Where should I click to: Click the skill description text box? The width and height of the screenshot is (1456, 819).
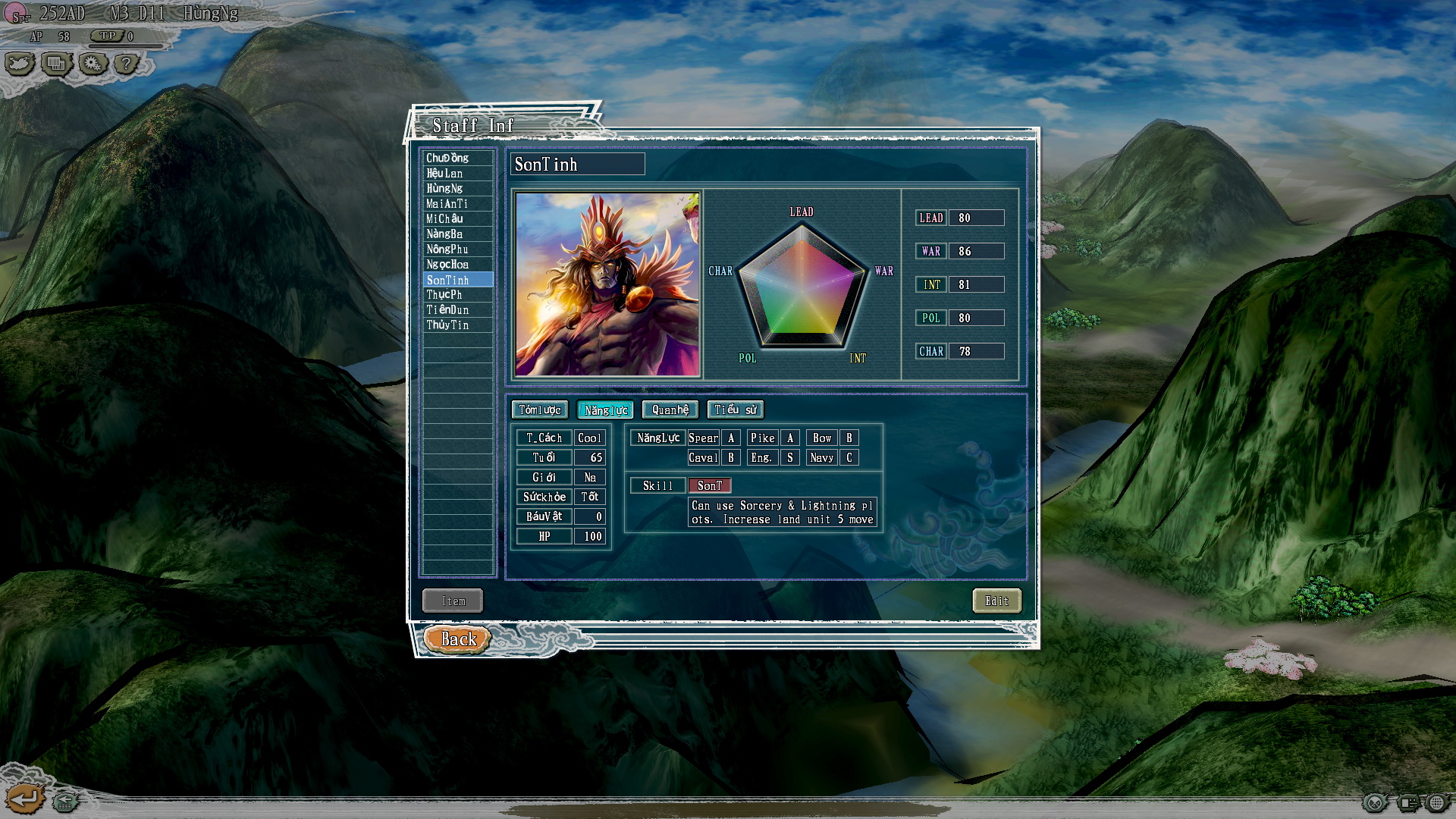783,512
